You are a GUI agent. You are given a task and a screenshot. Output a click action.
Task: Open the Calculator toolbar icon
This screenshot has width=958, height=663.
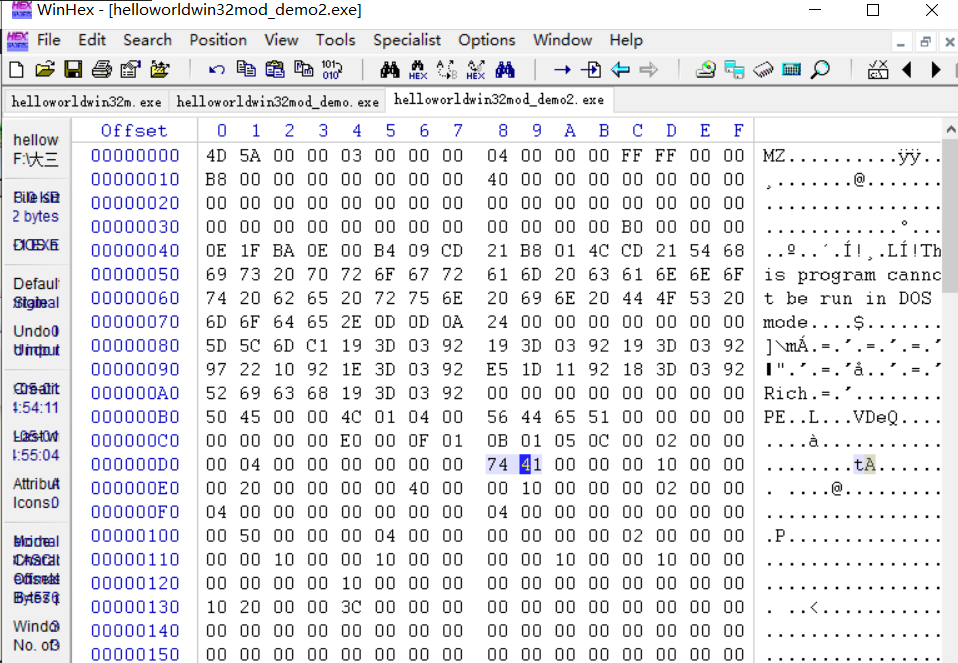[x=792, y=70]
